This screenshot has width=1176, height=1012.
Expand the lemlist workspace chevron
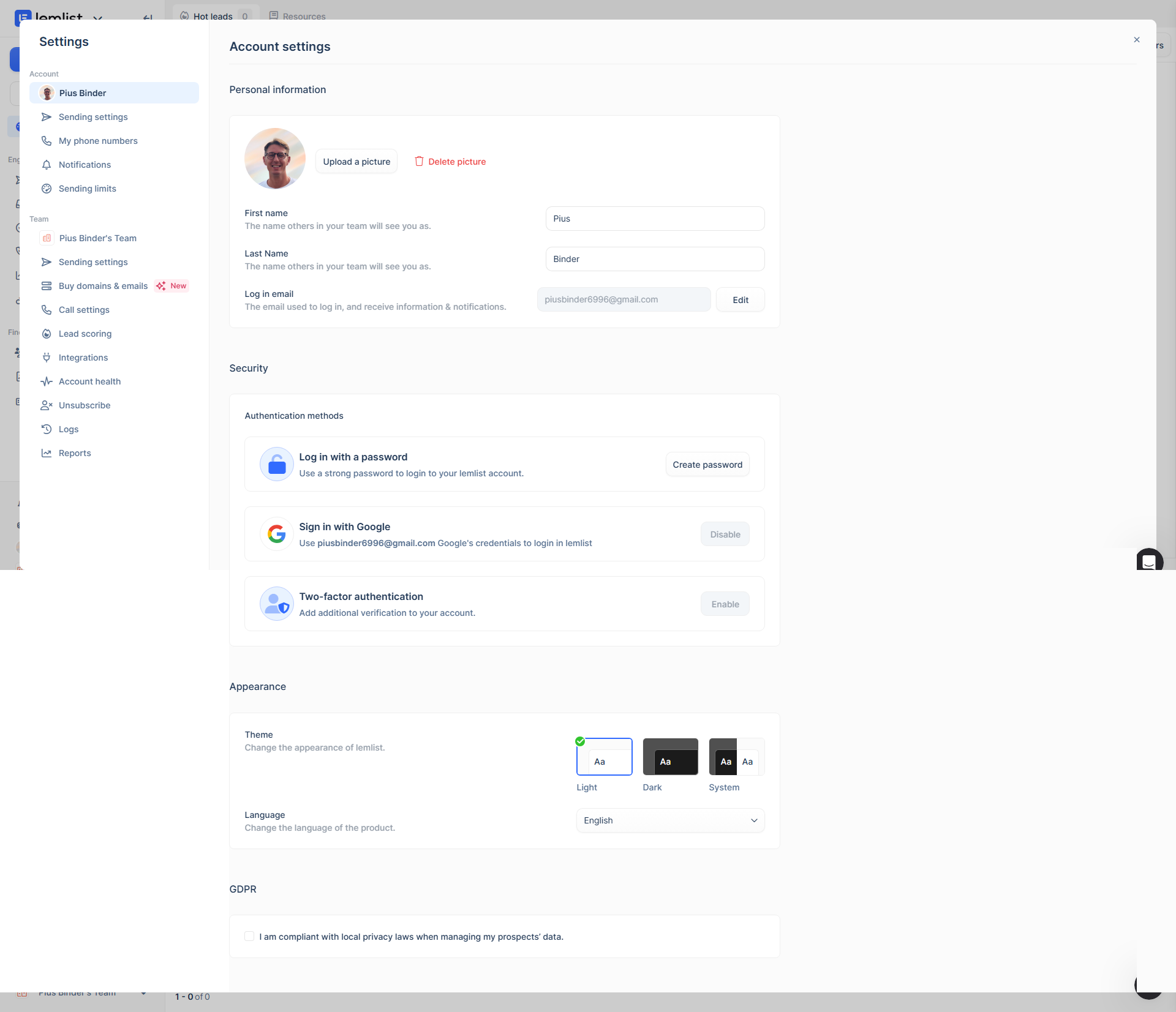[x=97, y=17]
